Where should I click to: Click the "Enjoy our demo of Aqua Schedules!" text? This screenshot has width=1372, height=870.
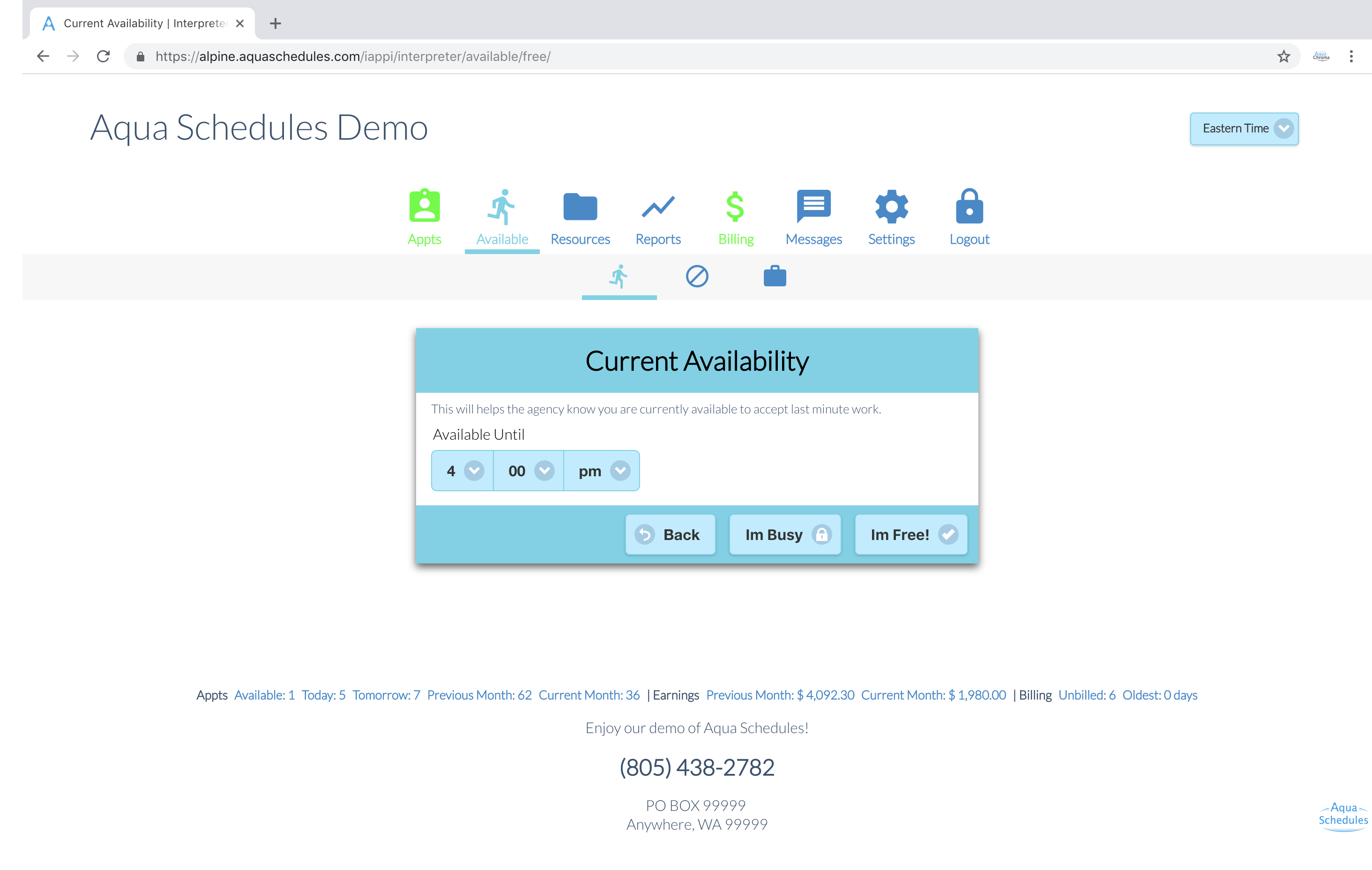pos(697,728)
